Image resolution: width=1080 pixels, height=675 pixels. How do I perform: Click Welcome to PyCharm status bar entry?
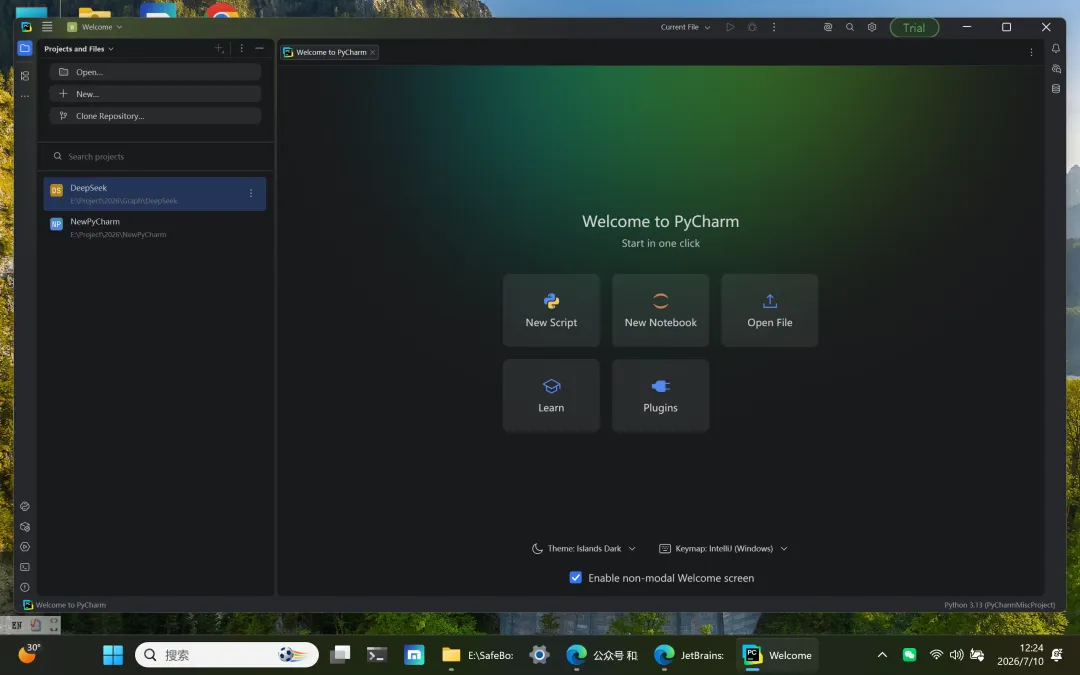coord(64,605)
